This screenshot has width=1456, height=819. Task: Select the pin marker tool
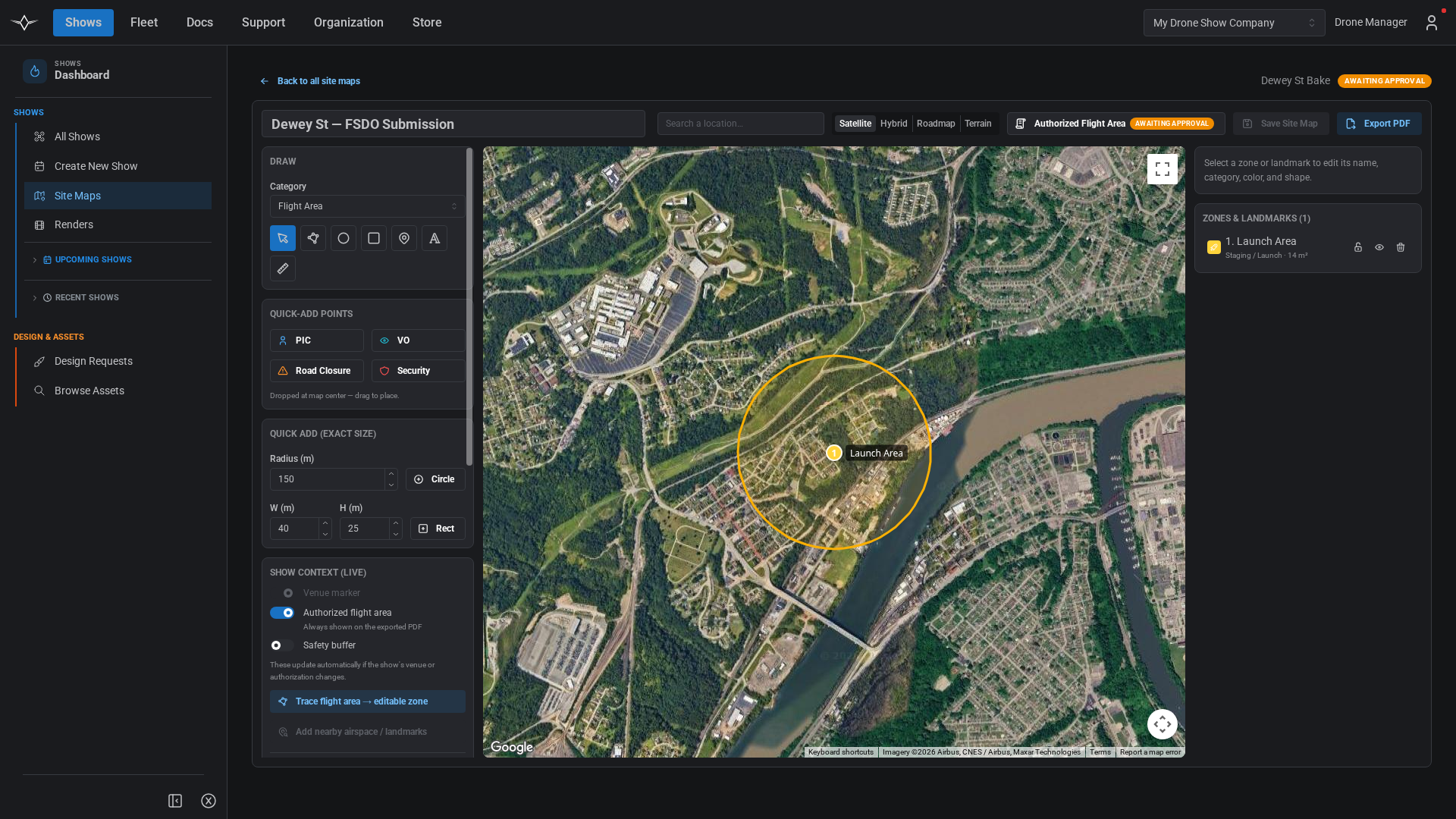pyautogui.click(x=404, y=238)
